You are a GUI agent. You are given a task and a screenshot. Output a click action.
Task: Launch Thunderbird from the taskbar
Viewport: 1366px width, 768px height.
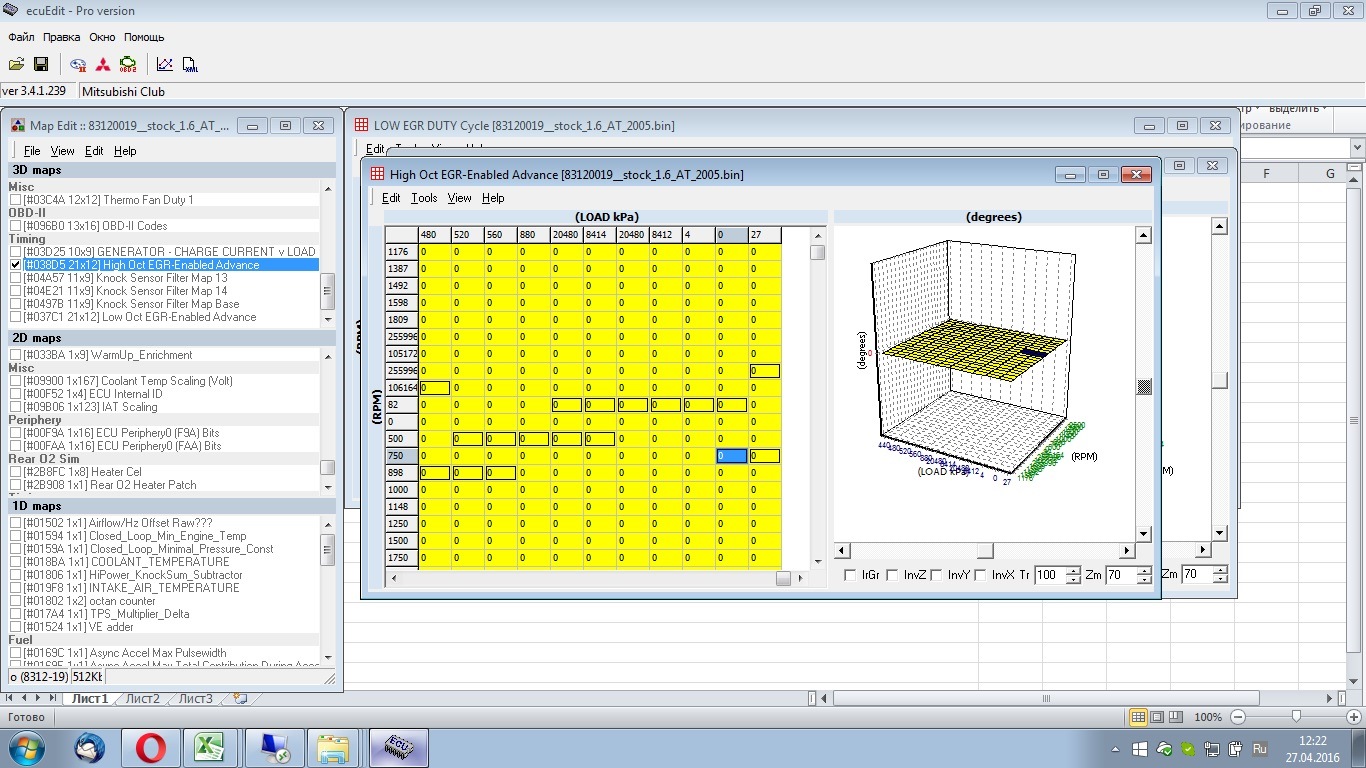click(90, 747)
